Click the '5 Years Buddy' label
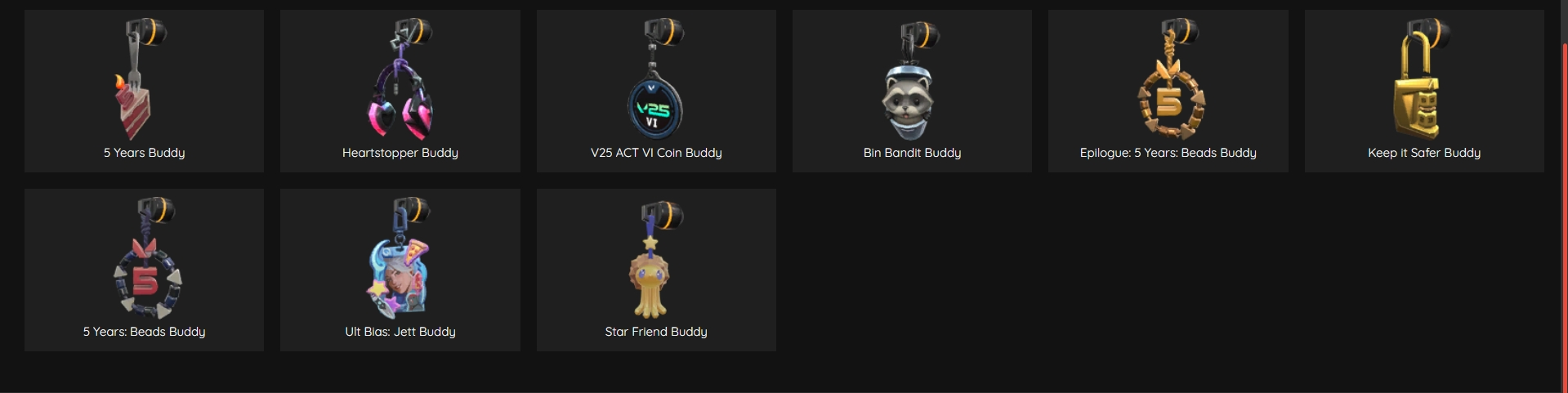1568x393 pixels. pyautogui.click(x=145, y=153)
